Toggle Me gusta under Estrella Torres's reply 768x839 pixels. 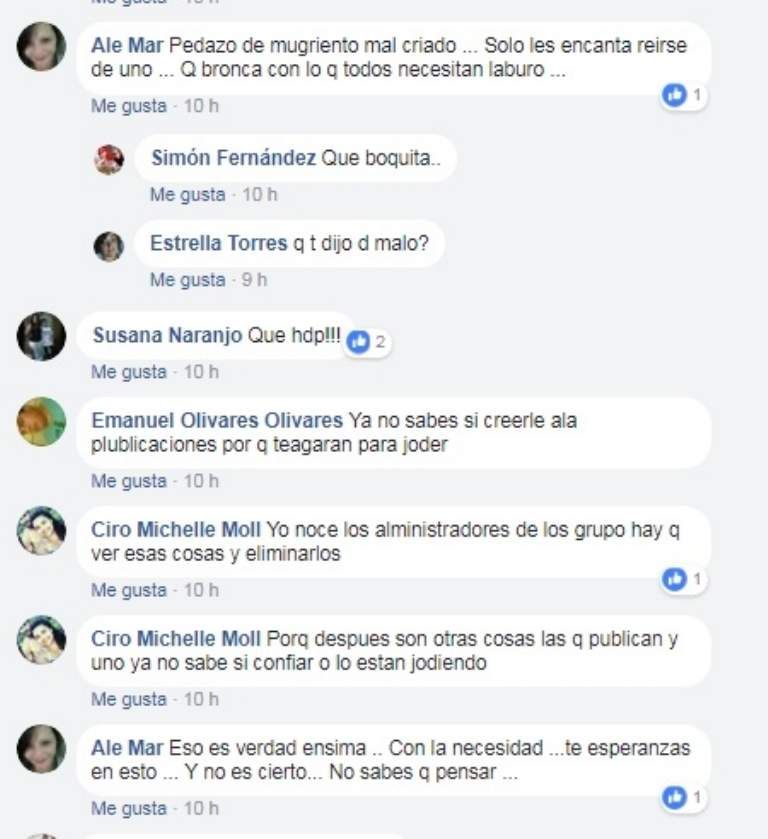pos(187,280)
